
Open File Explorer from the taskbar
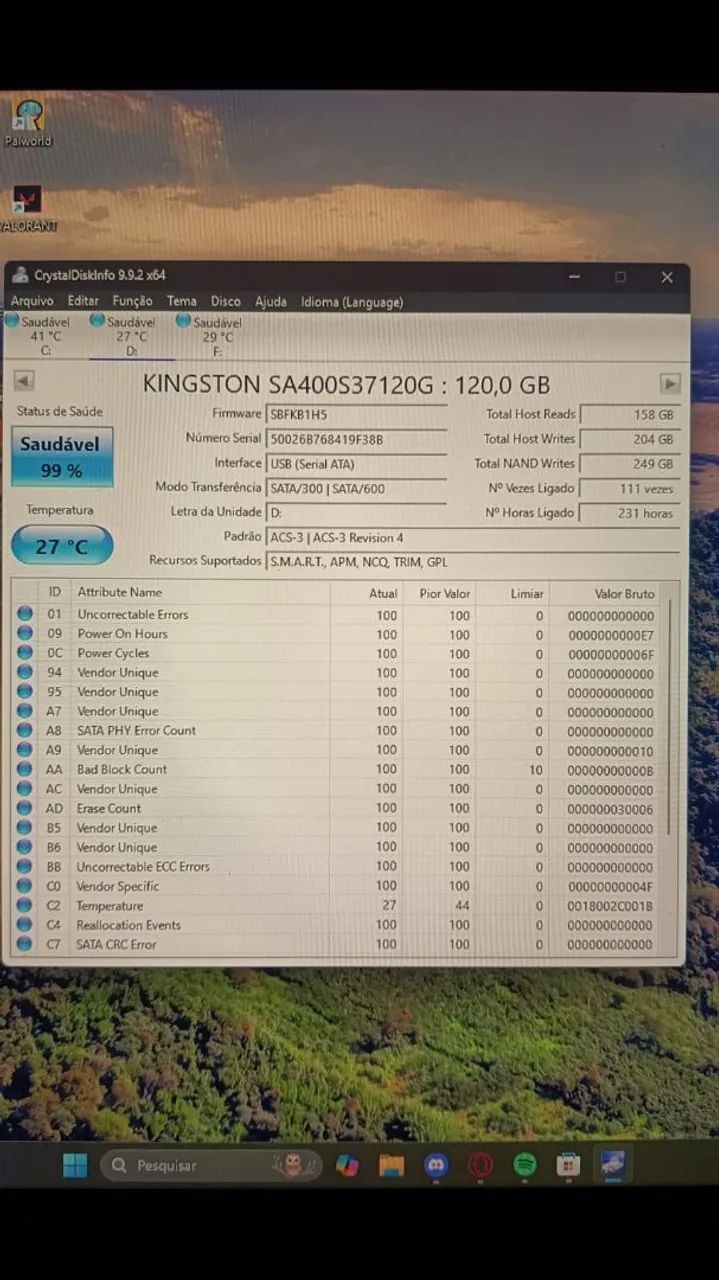[x=392, y=1165]
